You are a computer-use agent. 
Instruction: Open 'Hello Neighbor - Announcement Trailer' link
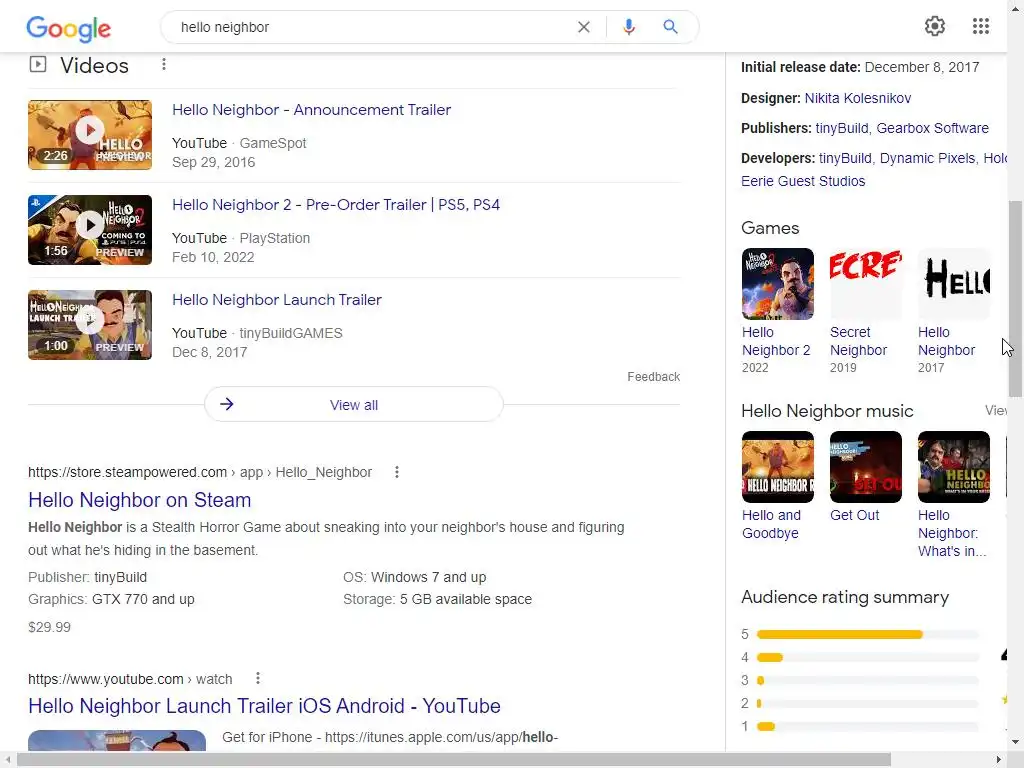click(312, 110)
